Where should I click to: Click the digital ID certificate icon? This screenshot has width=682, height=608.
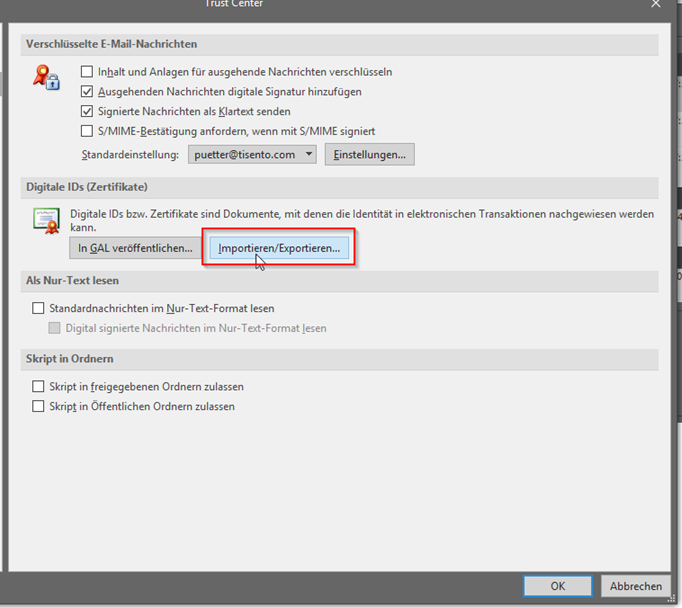click(x=47, y=220)
